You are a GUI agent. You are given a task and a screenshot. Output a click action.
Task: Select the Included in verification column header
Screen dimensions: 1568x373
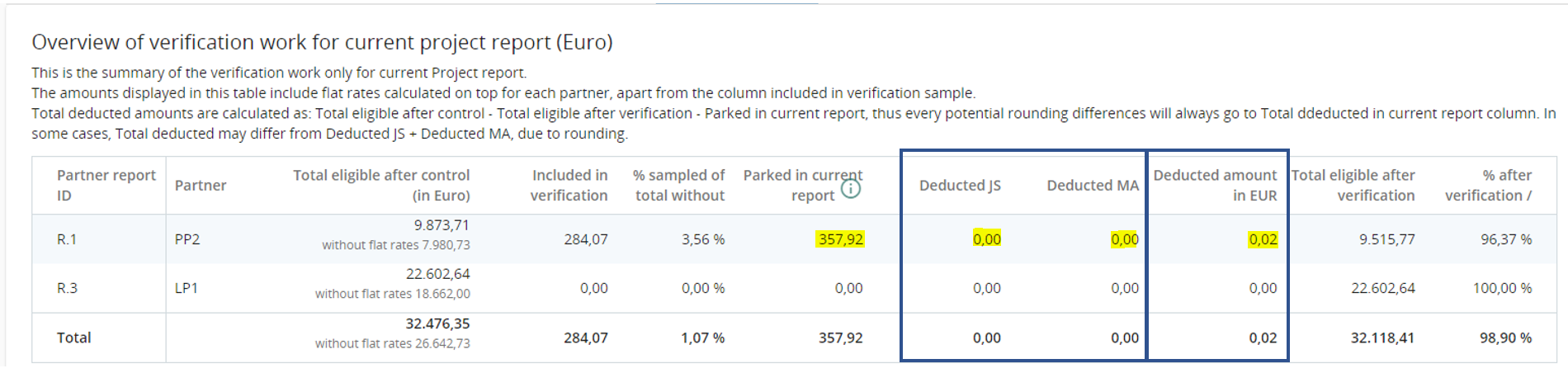[x=569, y=185]
